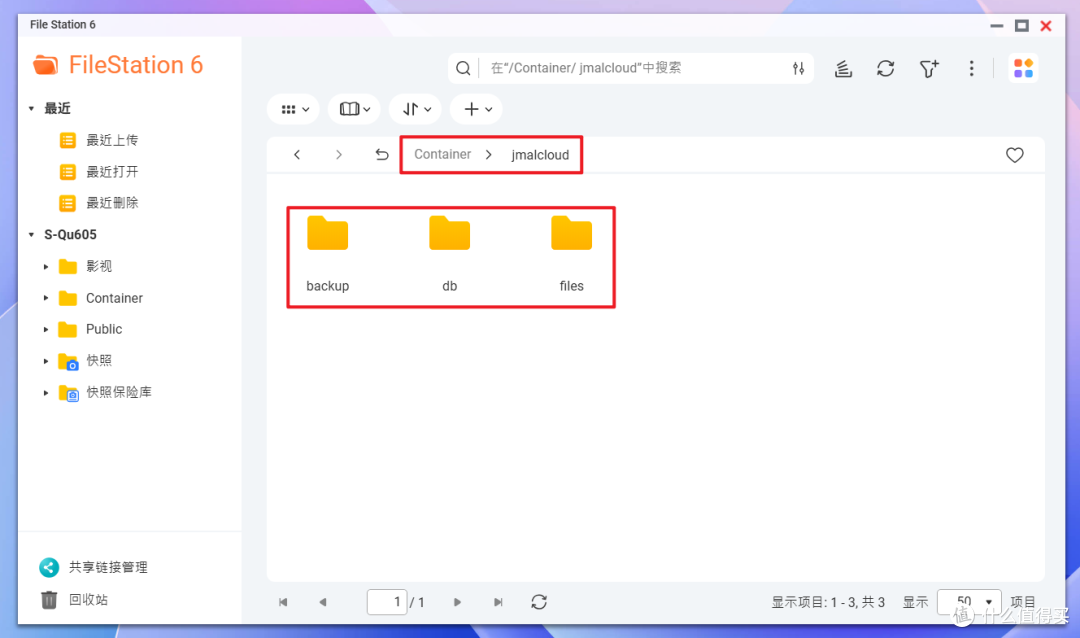
Task: Go to previous page
Action: pos(323,602)
